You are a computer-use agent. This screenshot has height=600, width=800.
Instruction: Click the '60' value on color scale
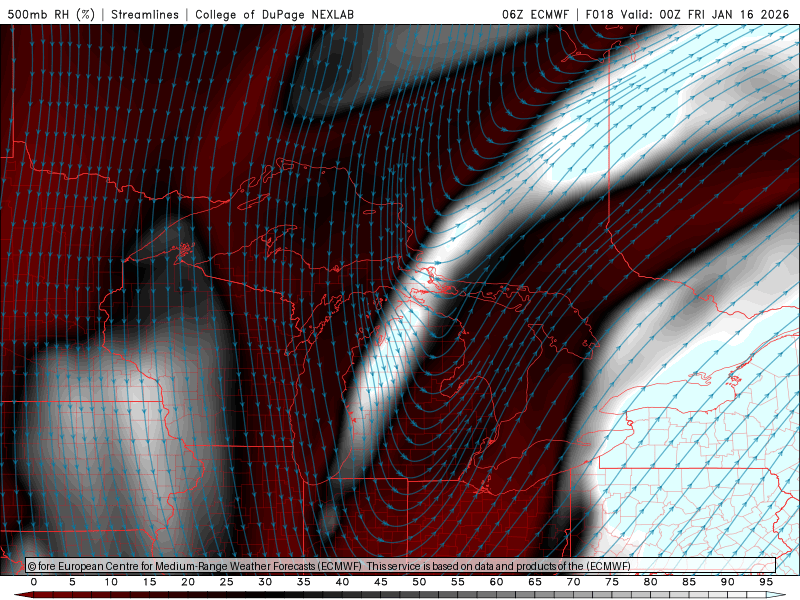496,582
